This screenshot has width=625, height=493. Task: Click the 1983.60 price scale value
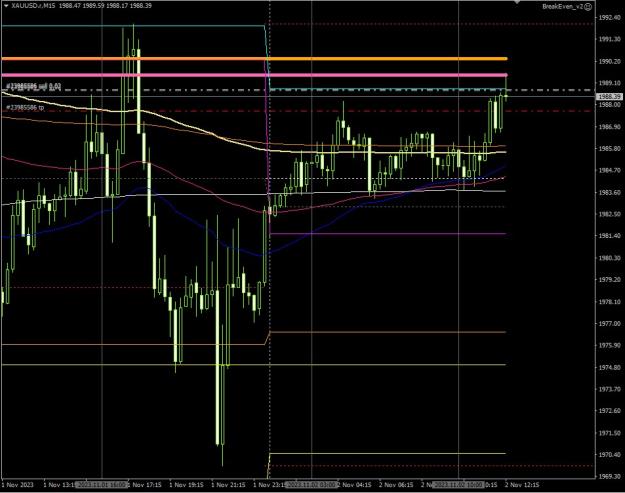[609, 192]
